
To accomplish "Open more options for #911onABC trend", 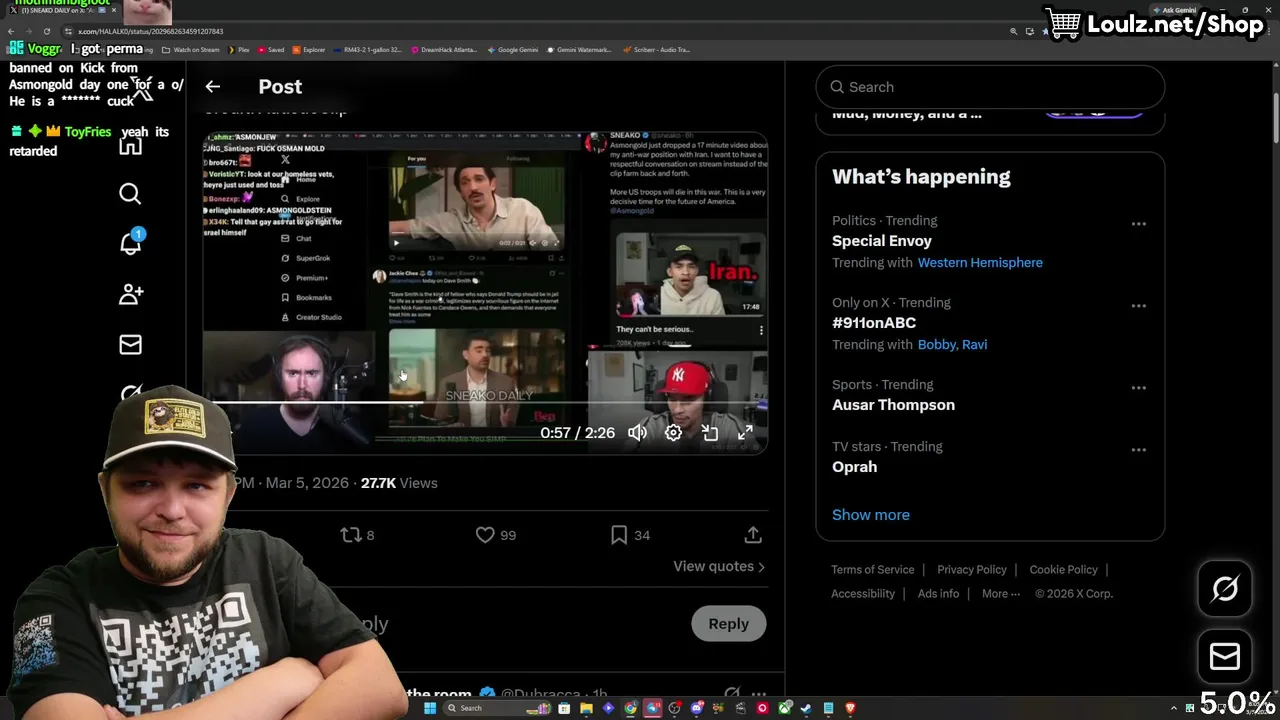I will point(1138,306).
